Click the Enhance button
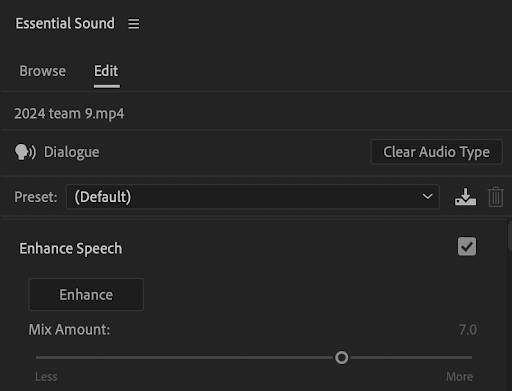Screen dimensions: 512x391 point(86,295)
